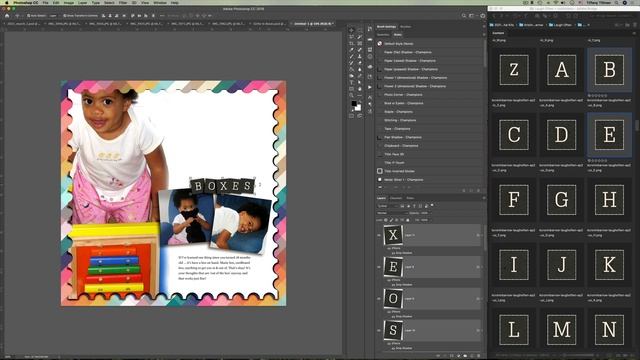Click the background color swatch
This screenshot has height=360, width=640.
[x=358, y=108]
